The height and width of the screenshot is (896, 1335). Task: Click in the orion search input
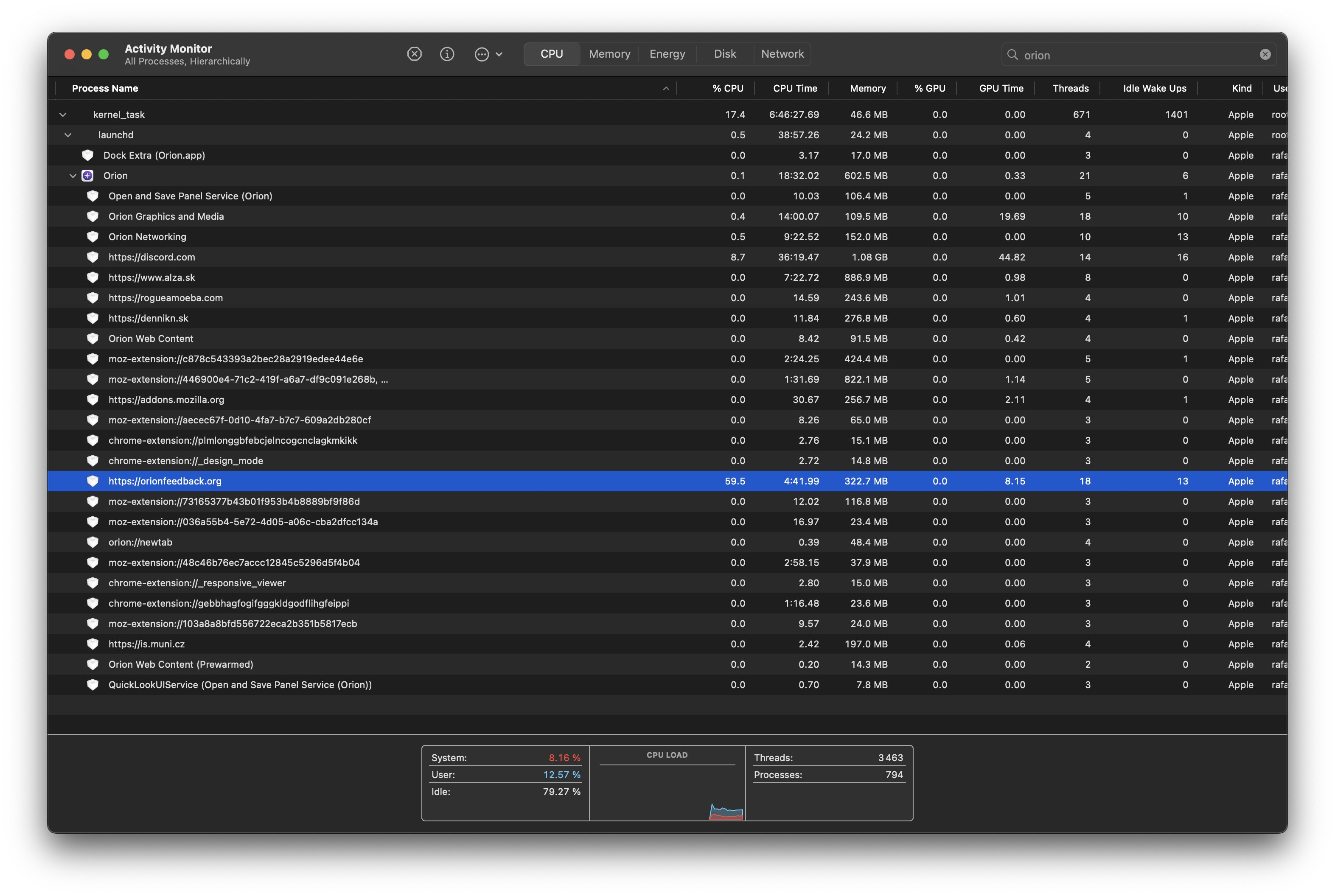[1137, 56]
